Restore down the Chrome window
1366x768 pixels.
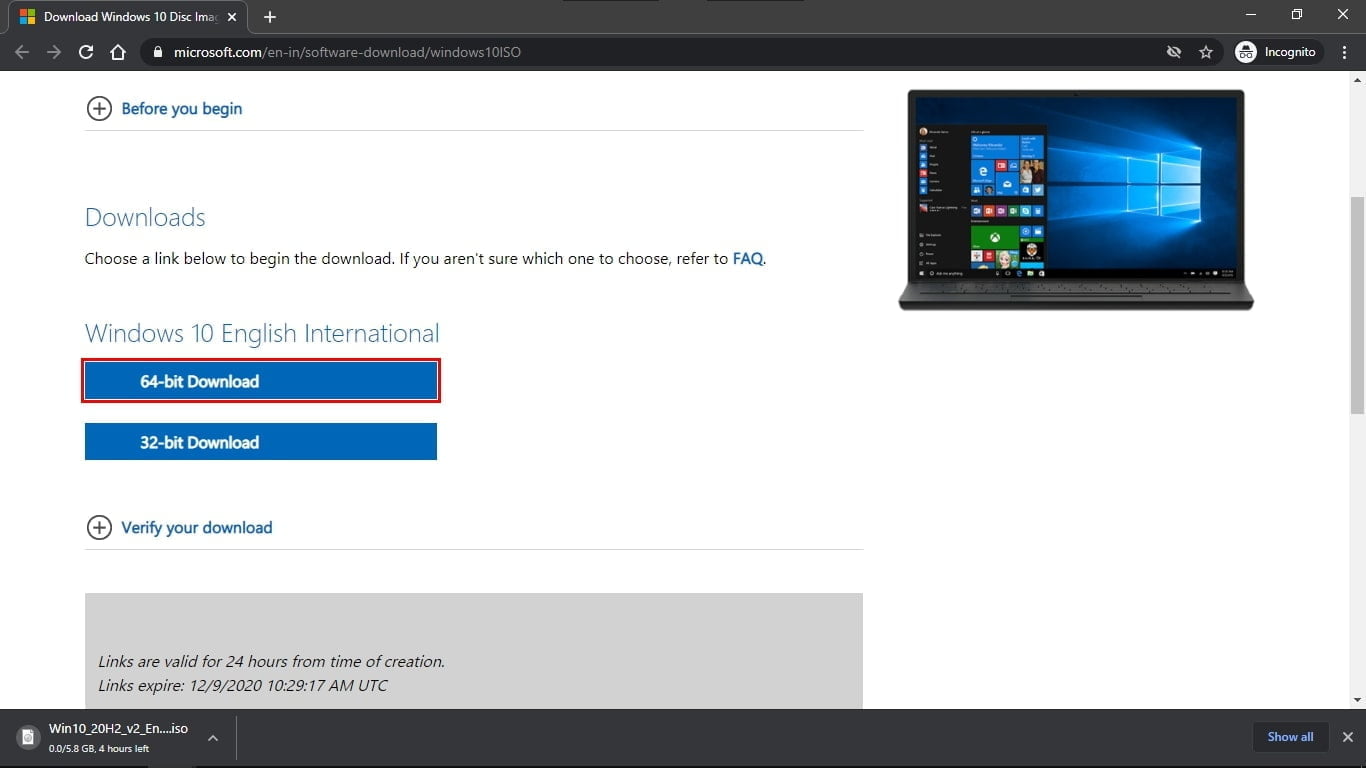pyautogui.click(x=1297, y=15)
